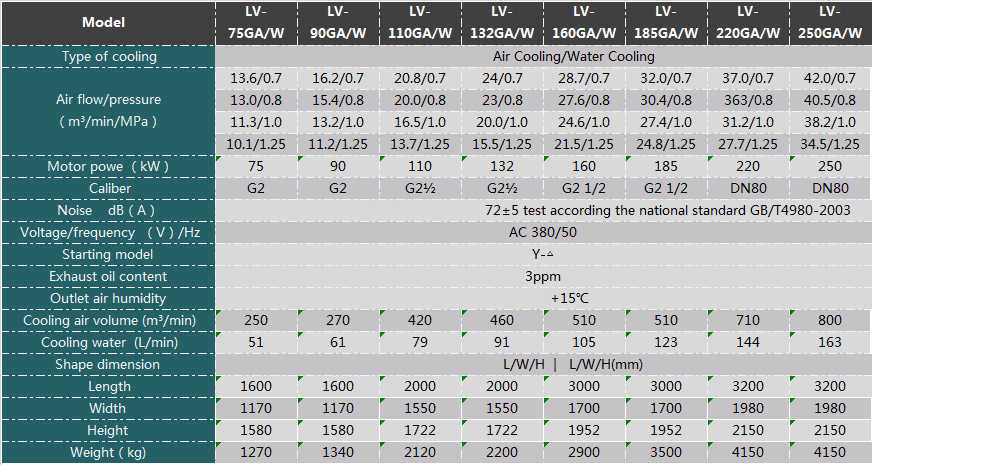Click the 11.3/1.0 air flow value
This screenshot has height=465, width=1000.
pos(256,122)
